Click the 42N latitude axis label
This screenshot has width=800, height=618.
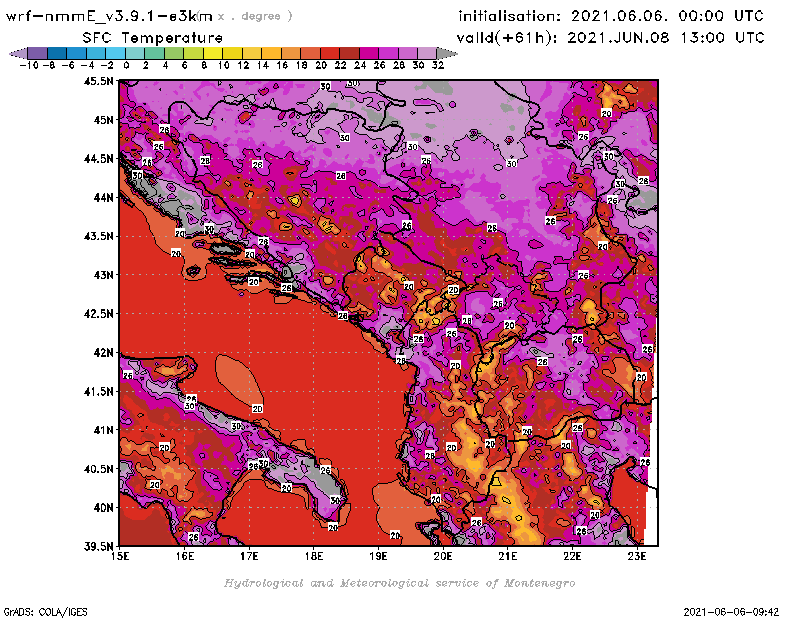[x=101, y=352]
